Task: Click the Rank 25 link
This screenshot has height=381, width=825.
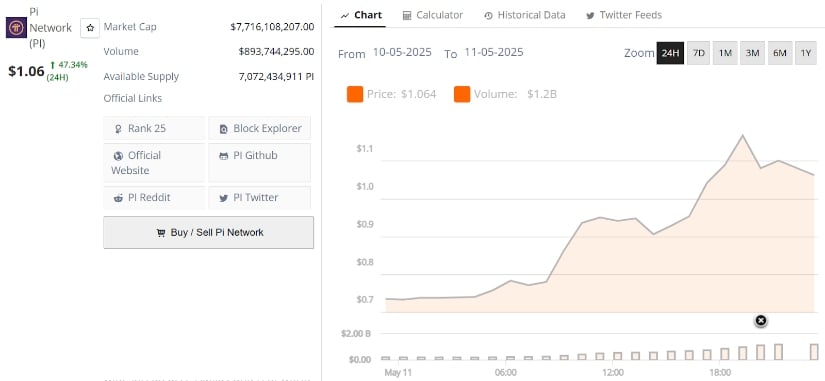Action: pos(154,128)
